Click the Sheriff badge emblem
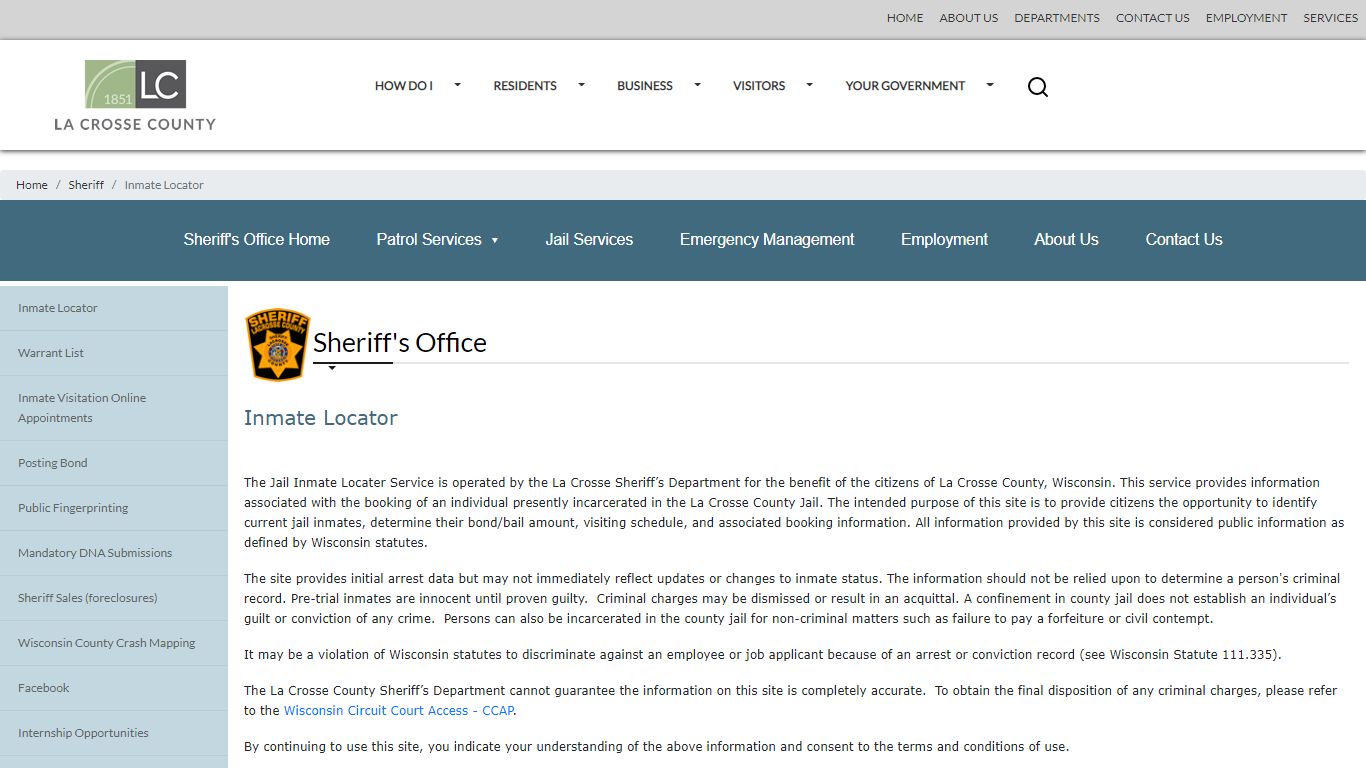1366x768 pixels. (x=278, y=344)
